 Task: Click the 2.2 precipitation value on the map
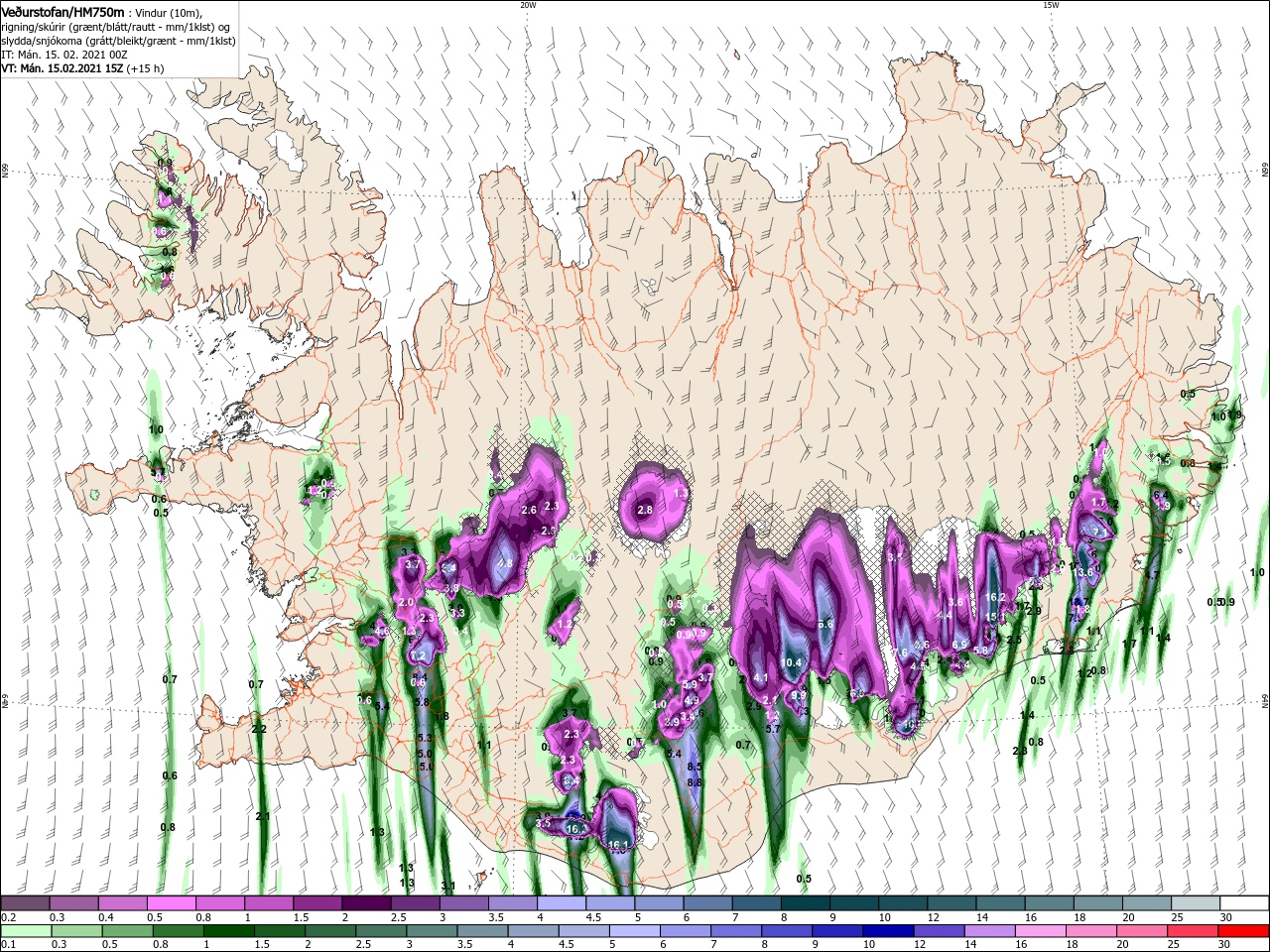tap(259, 729)
